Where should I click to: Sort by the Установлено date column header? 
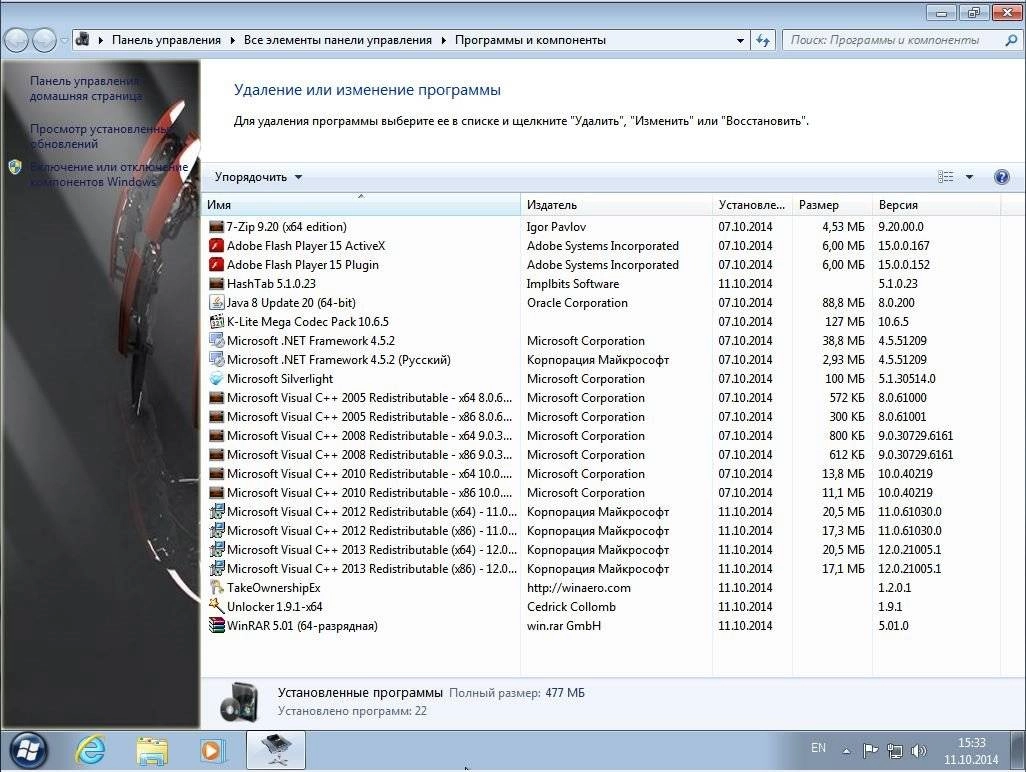tap(752, 205)
